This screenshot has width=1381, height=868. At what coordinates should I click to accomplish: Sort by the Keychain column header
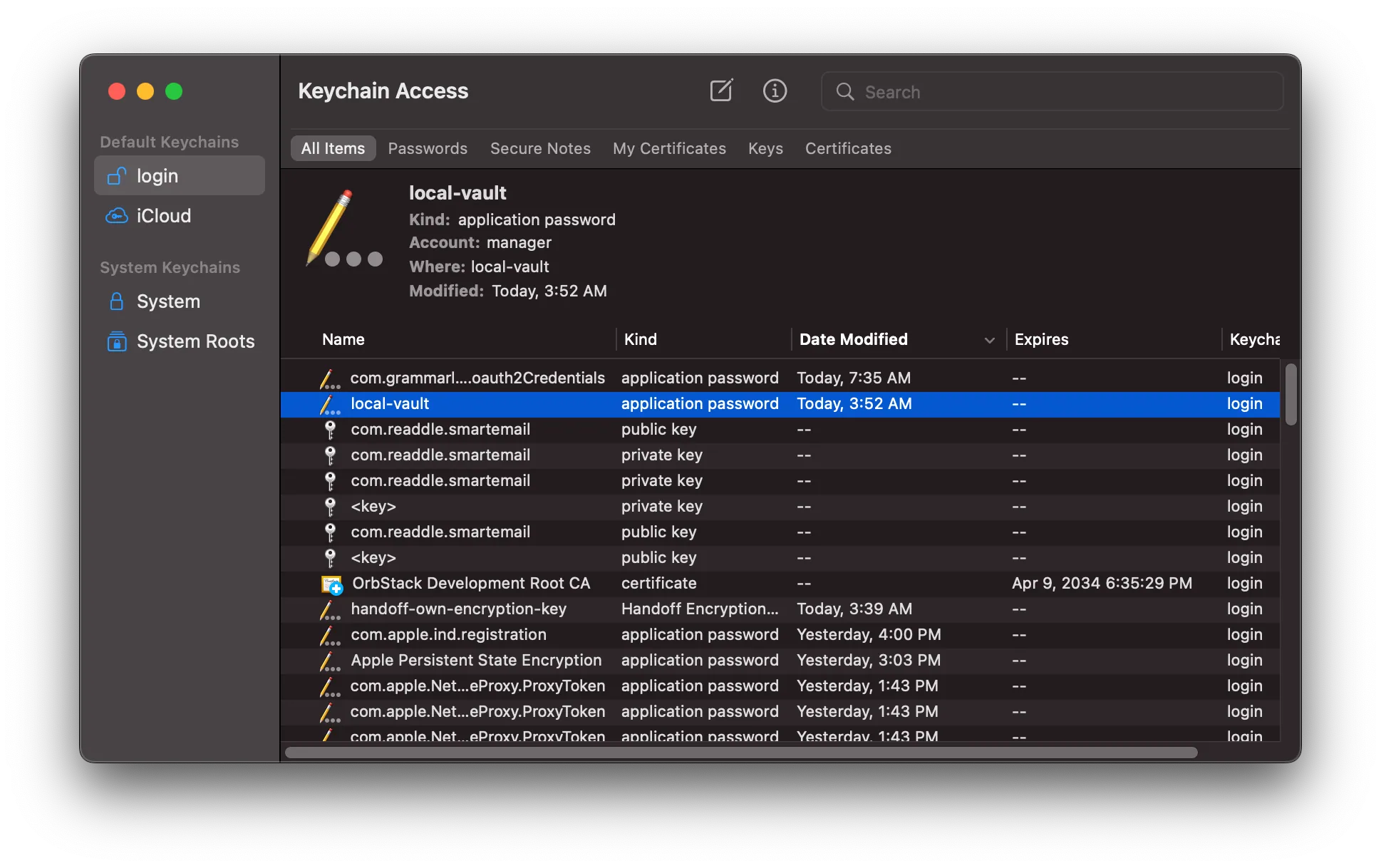[x=1254, y=339]
